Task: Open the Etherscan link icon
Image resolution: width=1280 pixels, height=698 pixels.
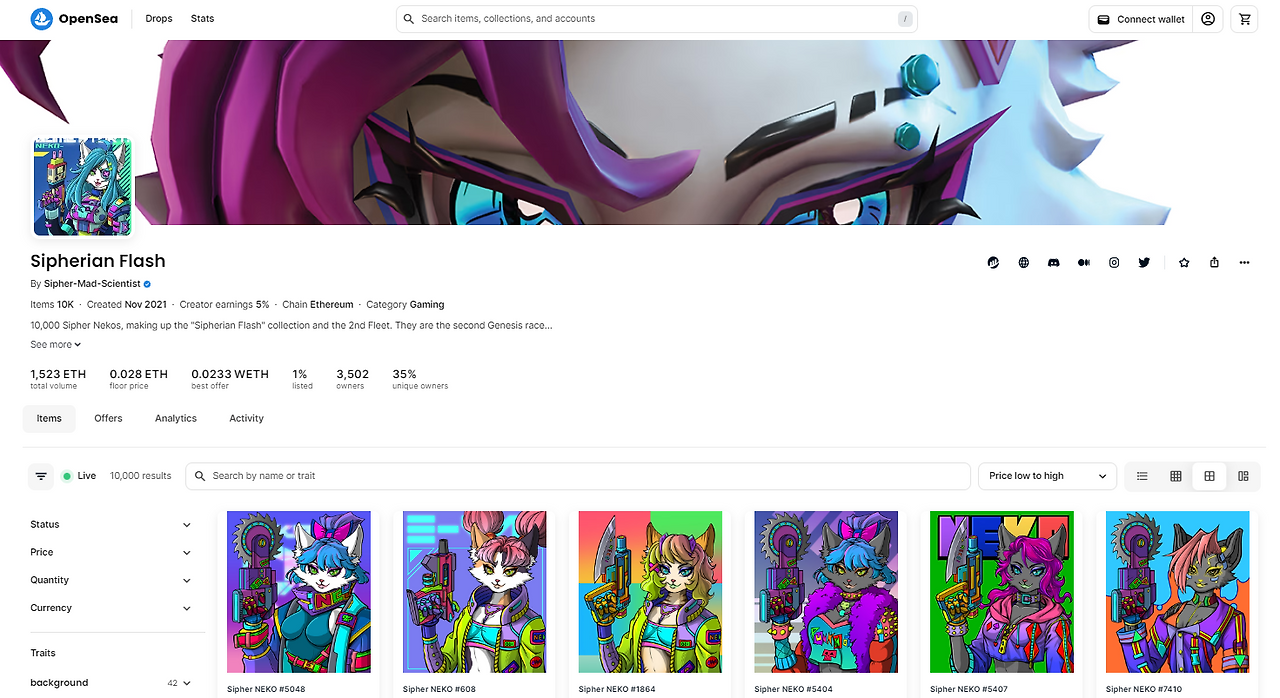Action: pyautogui.click(x=993, y=262)
